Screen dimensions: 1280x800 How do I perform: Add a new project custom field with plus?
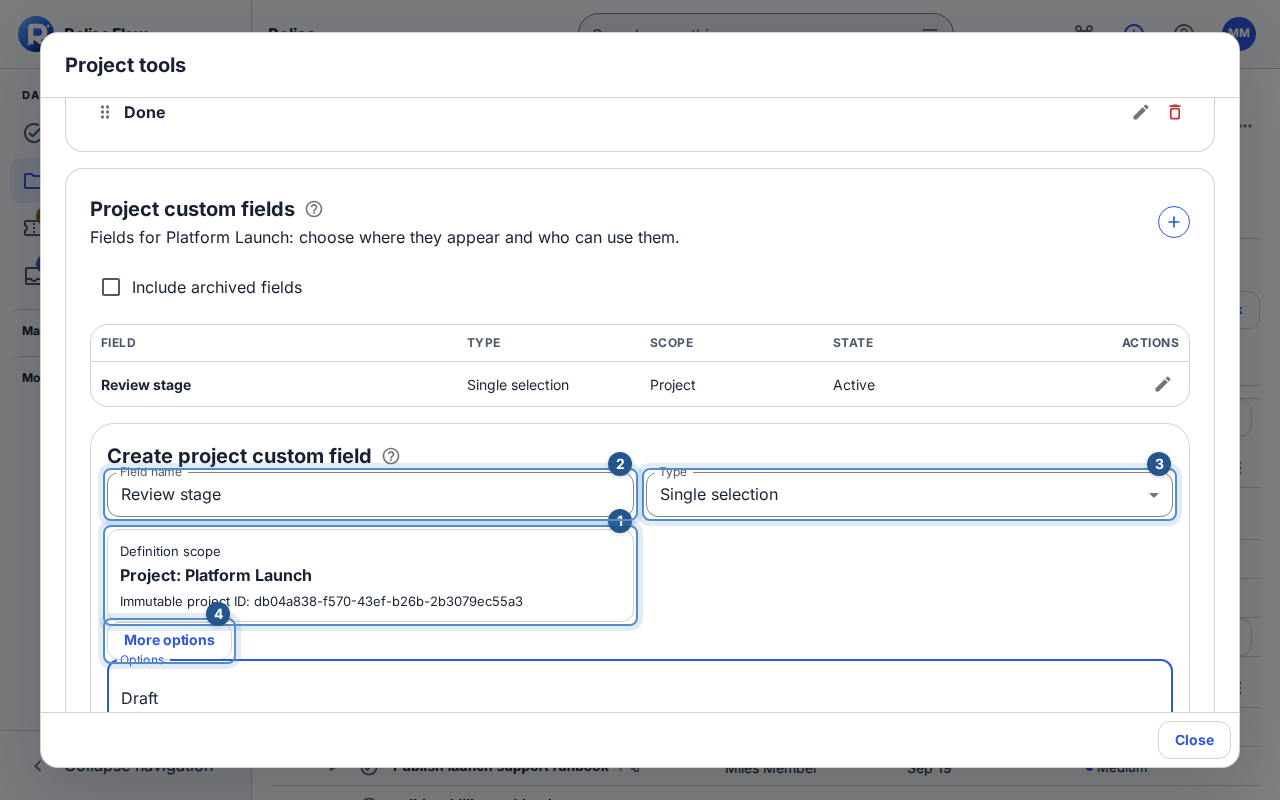(1174, 222)
